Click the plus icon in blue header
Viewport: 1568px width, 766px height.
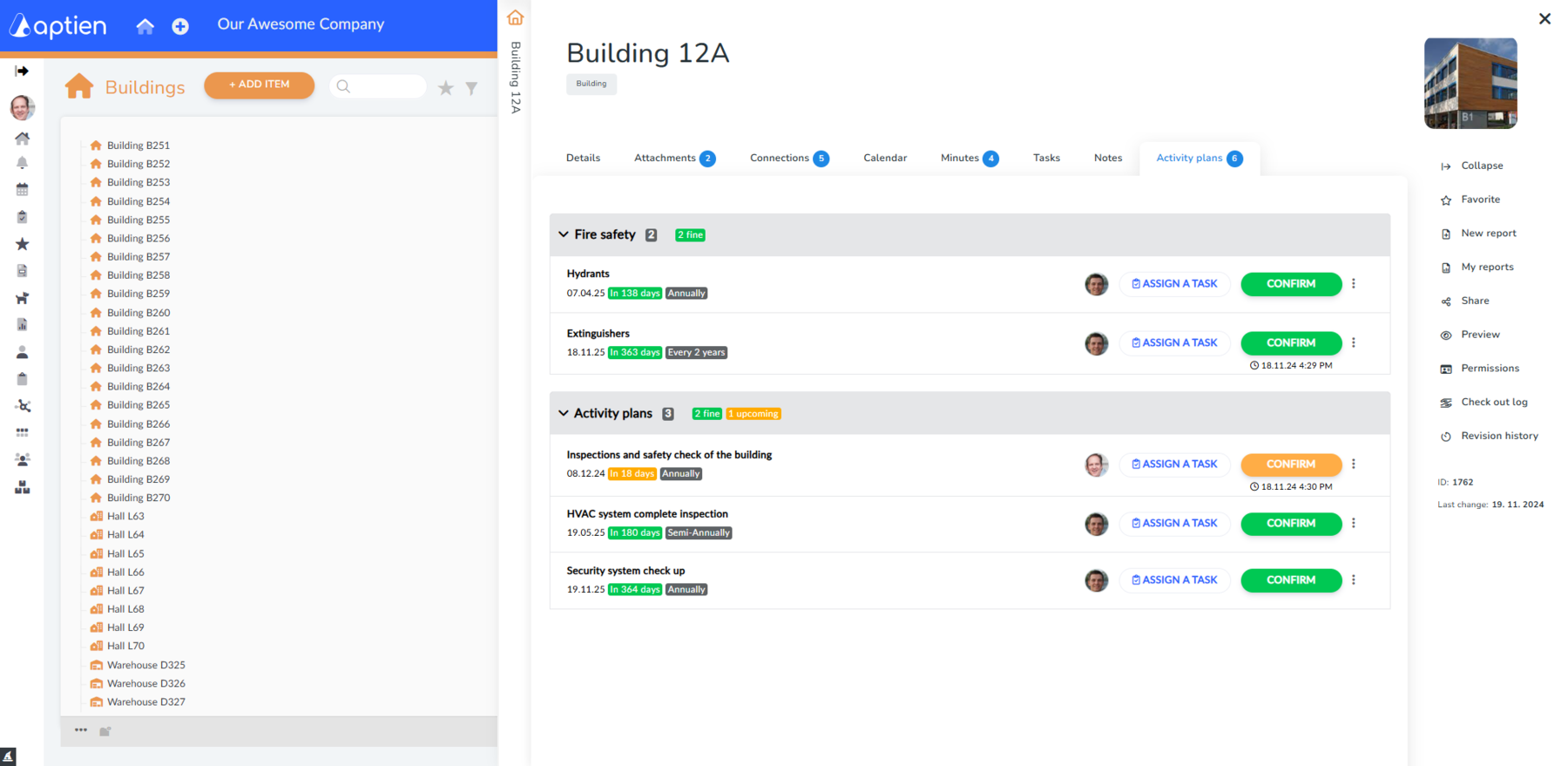point(180,26)
